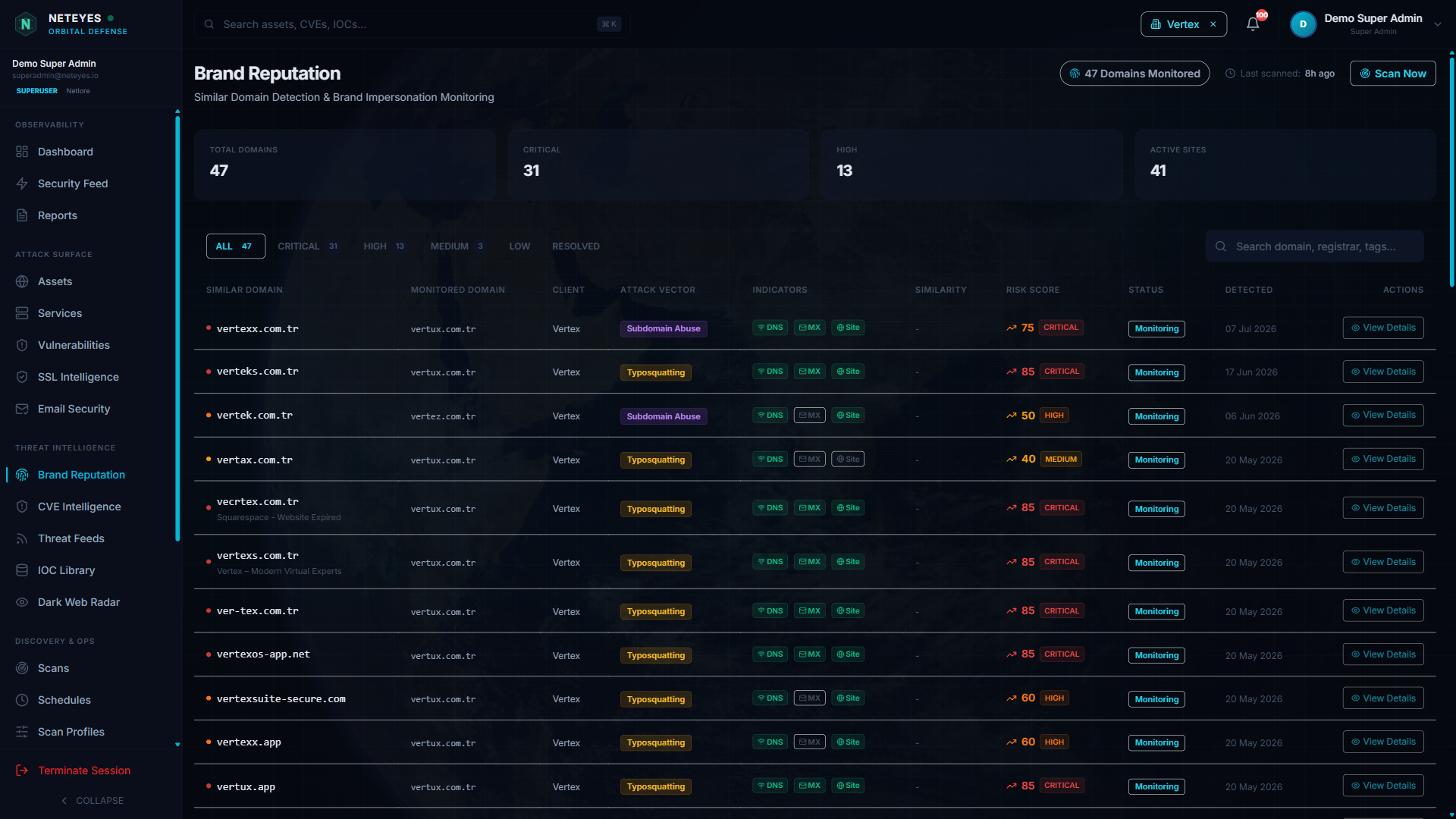Focus the global search assets field
Screen dimensions: 1456x819
(x=412, y=24)
